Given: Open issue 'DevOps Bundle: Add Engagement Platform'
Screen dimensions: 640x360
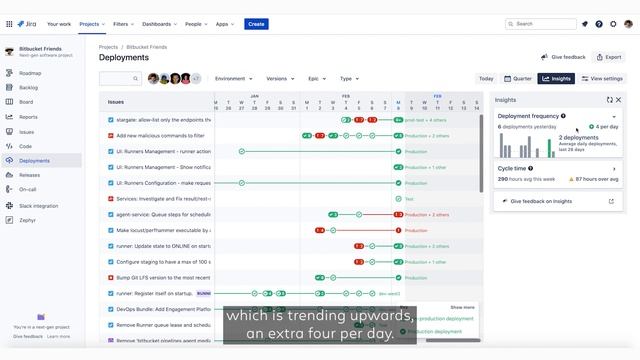Looking at the screenshot, I should pos(163,309).
